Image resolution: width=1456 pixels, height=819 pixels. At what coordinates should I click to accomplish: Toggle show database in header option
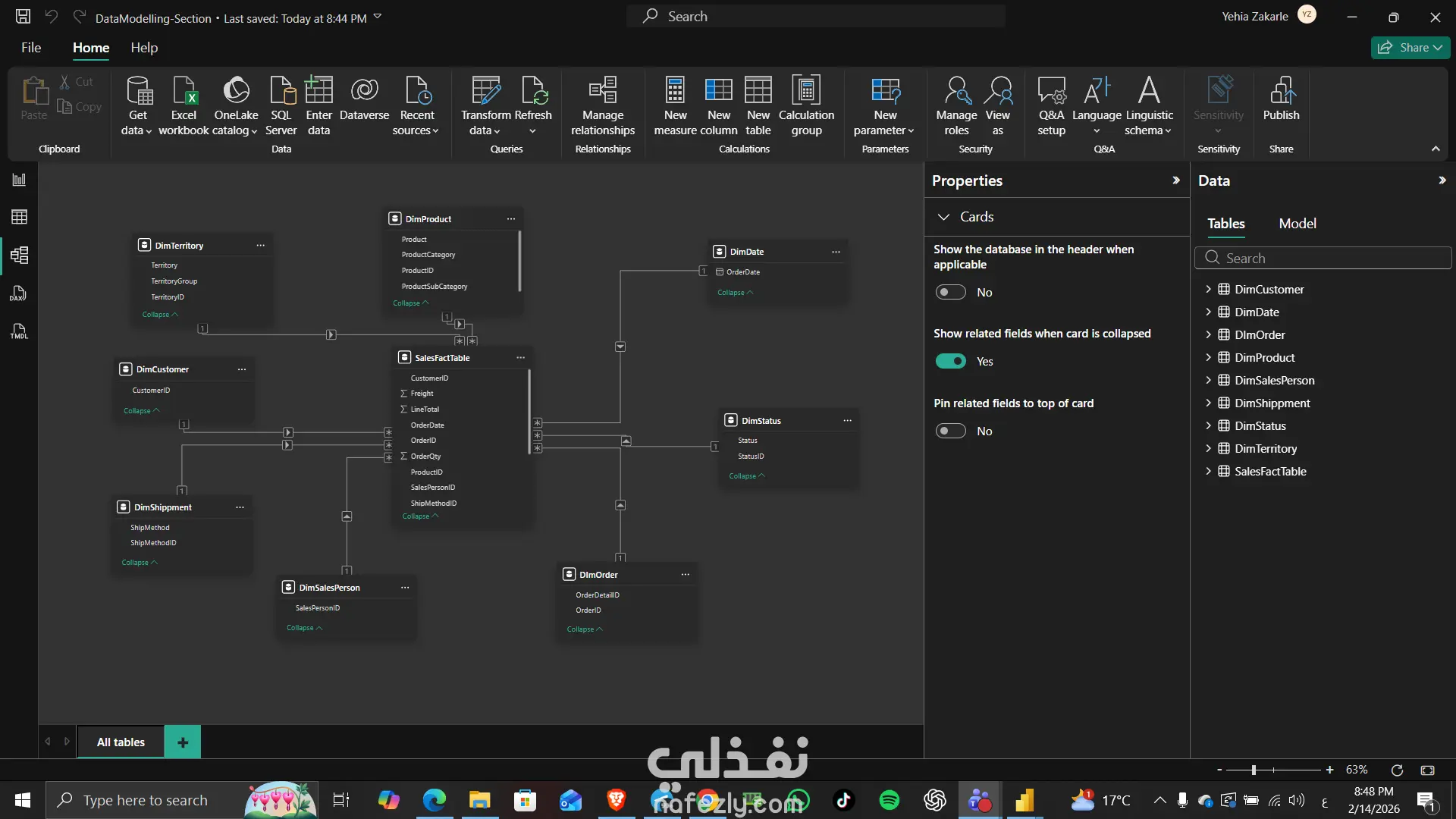pyautogui.click(x=950, y=292)
